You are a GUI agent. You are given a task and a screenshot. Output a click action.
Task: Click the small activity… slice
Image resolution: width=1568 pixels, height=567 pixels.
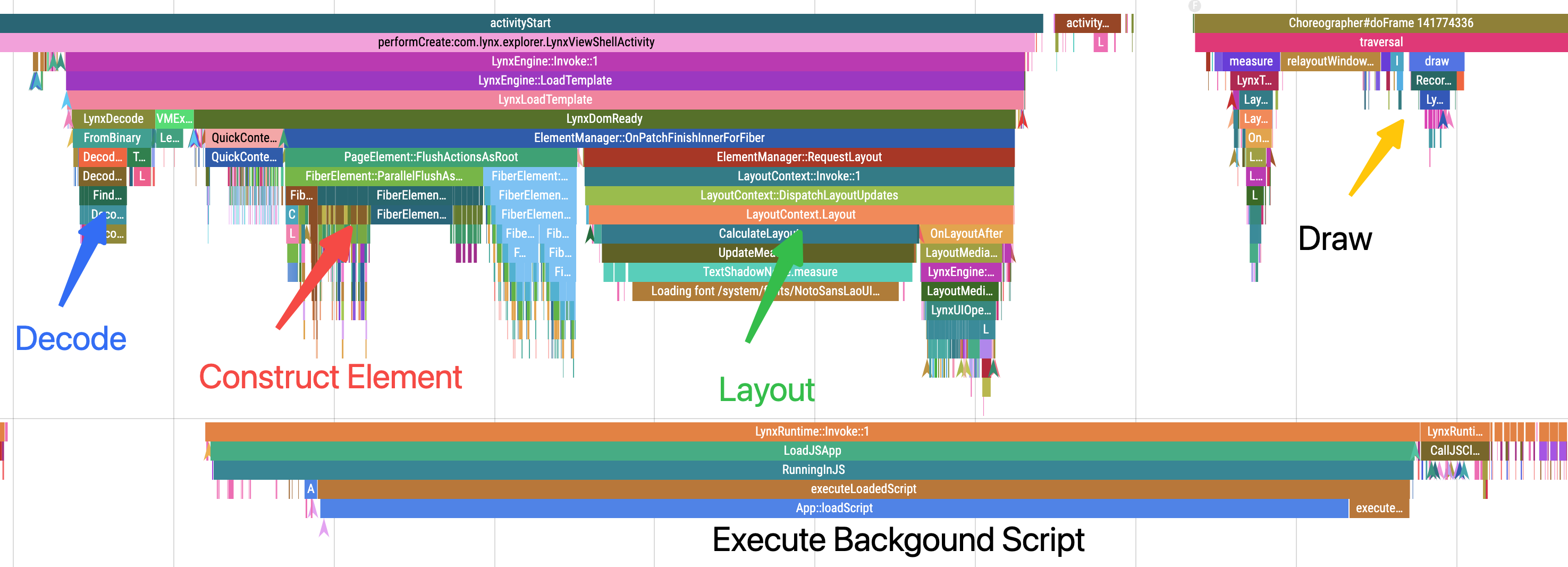[x=1087, y=23]
